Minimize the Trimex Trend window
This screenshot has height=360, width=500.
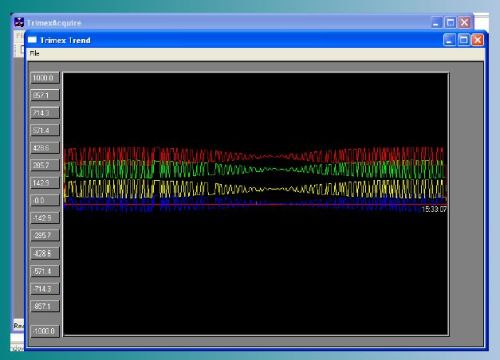[x=449, y=40]
